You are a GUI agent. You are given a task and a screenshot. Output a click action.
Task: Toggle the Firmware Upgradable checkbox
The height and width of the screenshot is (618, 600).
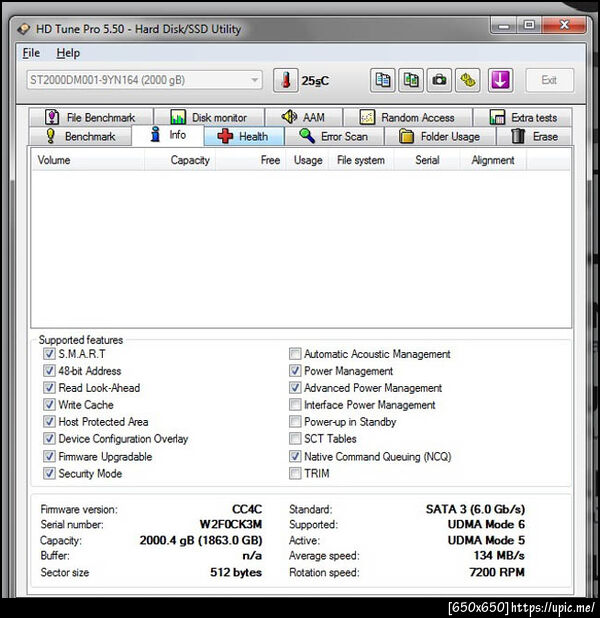point(49,456)
